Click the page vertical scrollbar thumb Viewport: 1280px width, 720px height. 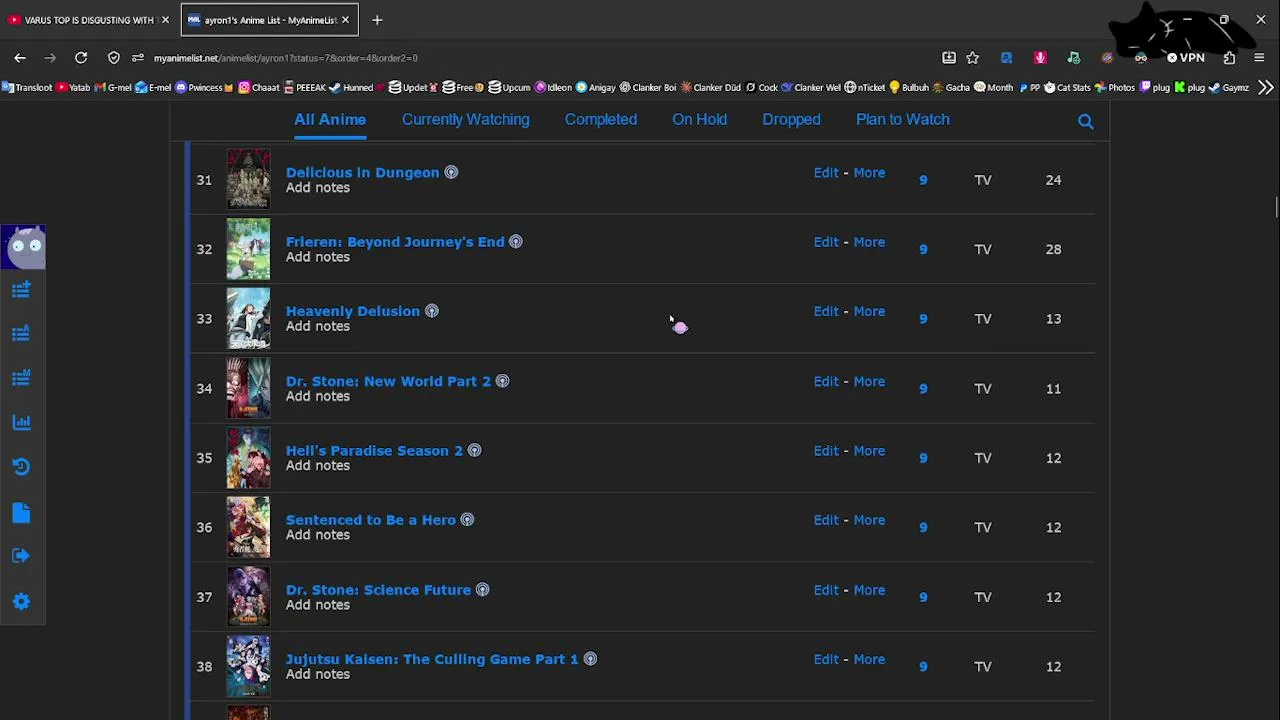click(x=1276, y=207)
